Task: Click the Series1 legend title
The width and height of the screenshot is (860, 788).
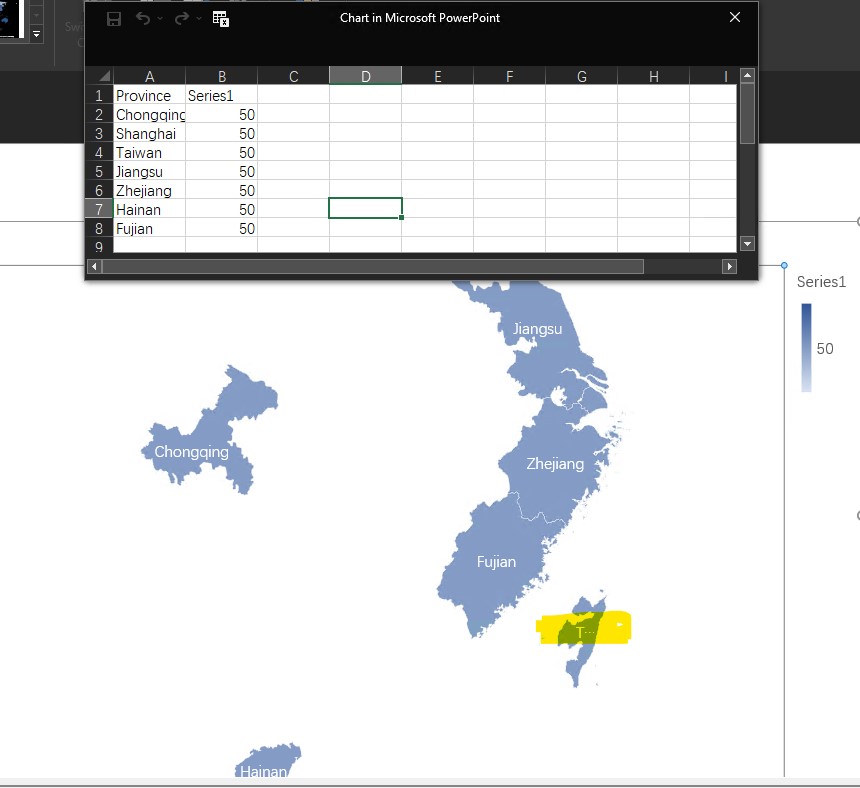Action: coord(821,282)
